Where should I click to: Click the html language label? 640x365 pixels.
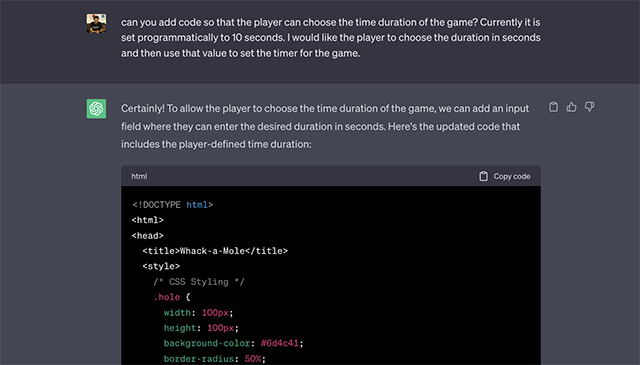coord(139,176)
